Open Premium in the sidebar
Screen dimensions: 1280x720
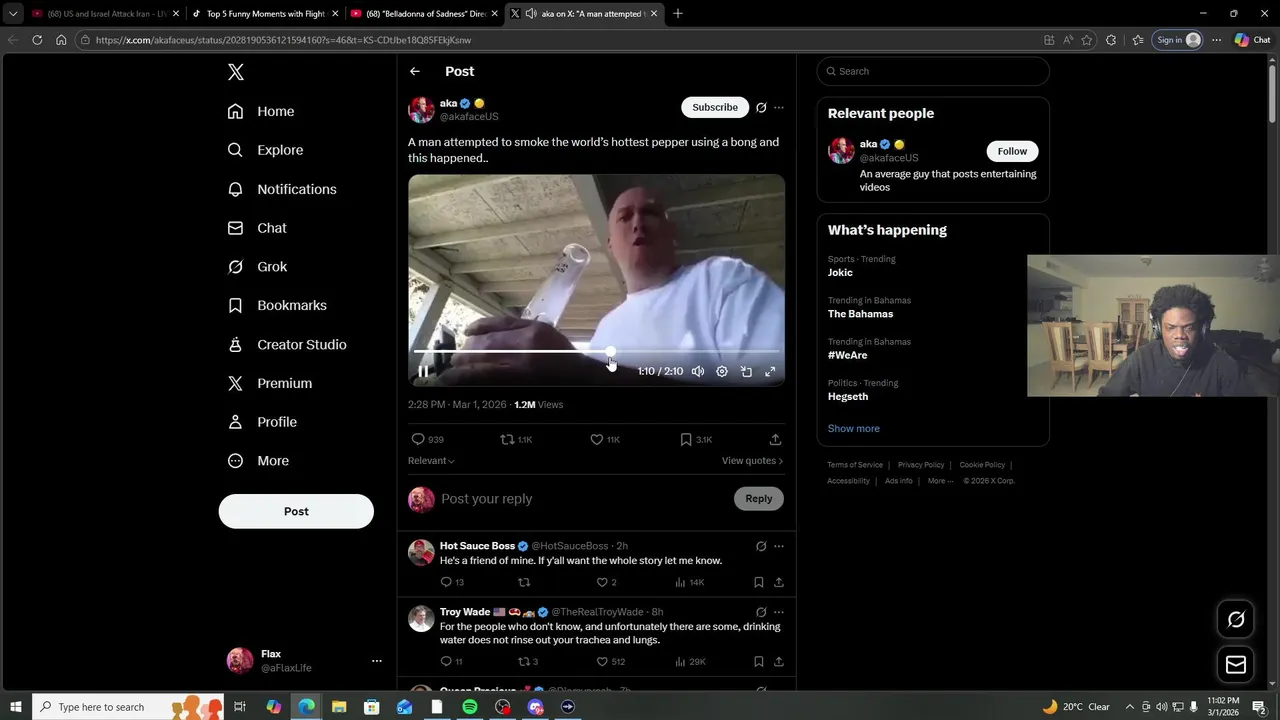(x=270, y=383)
